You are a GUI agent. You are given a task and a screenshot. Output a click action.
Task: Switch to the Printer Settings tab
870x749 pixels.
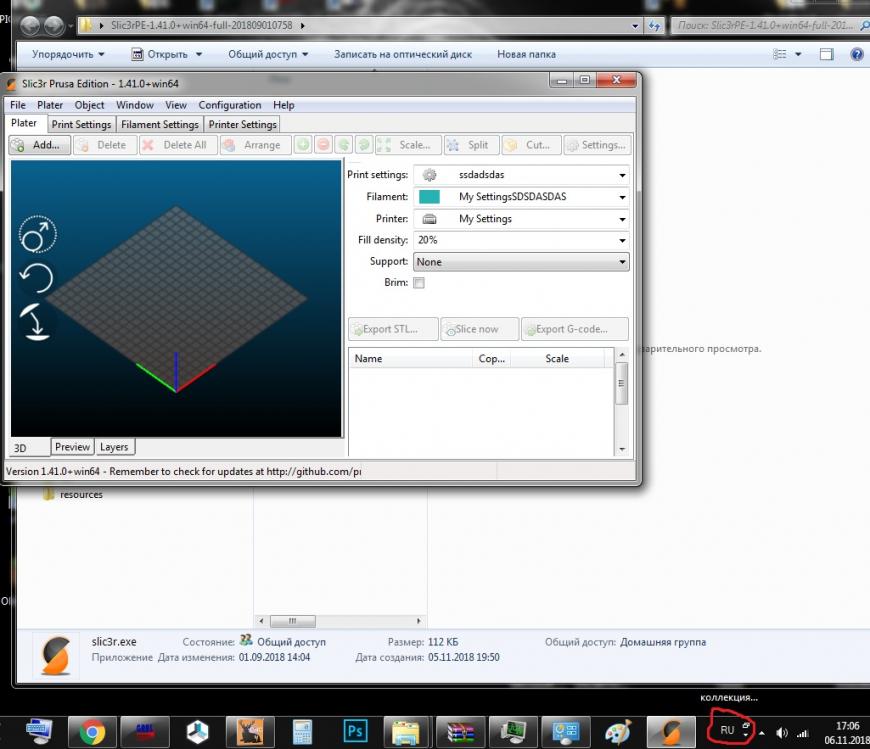(x=242, y=124)
